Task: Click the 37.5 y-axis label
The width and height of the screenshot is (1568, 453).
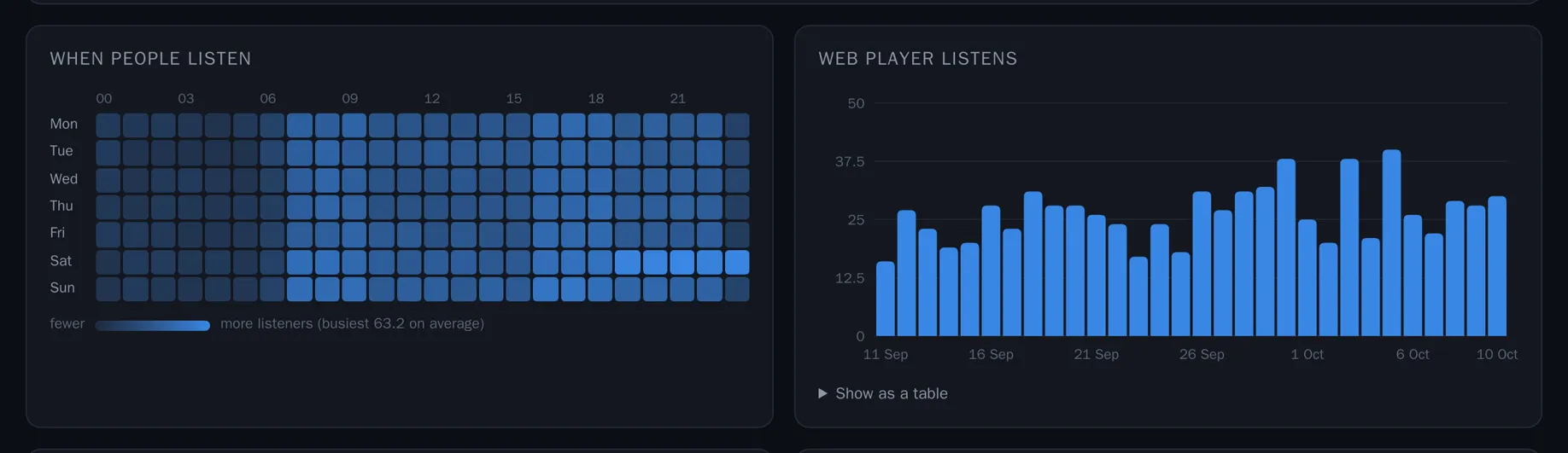Action: [x=850, y=161]
